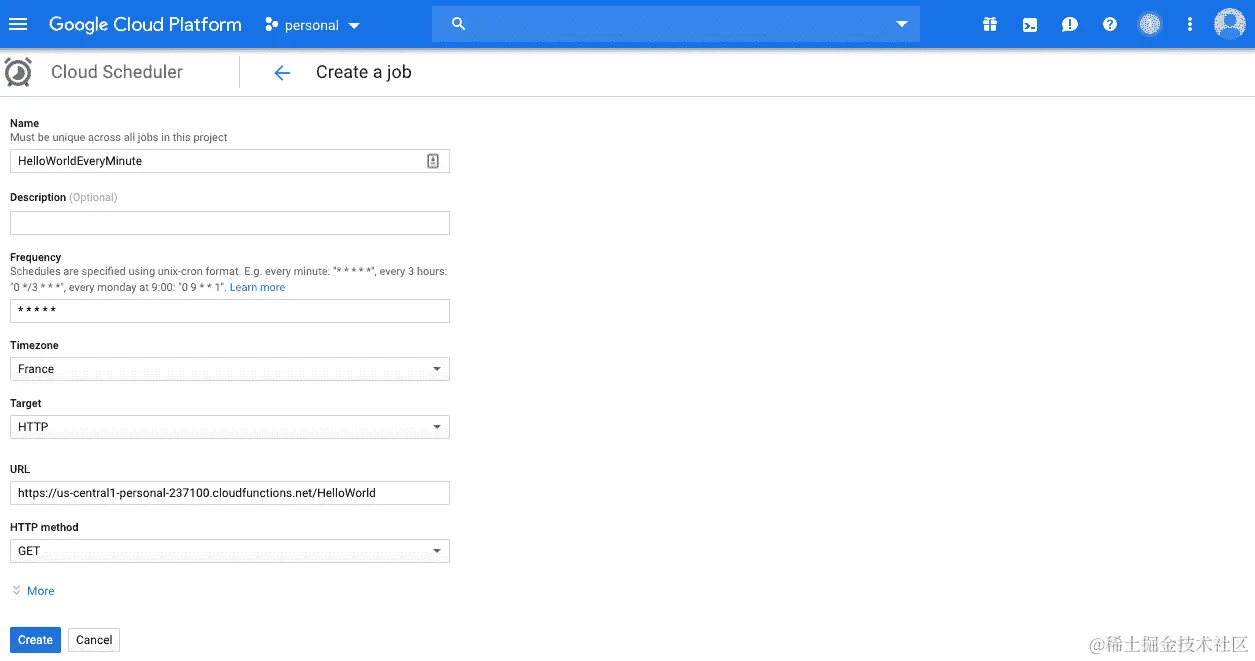The width and height of the screenshot is (1255, 661).
Task: Expand the search bar dropdown arrow
Action: tap(902, 24)
